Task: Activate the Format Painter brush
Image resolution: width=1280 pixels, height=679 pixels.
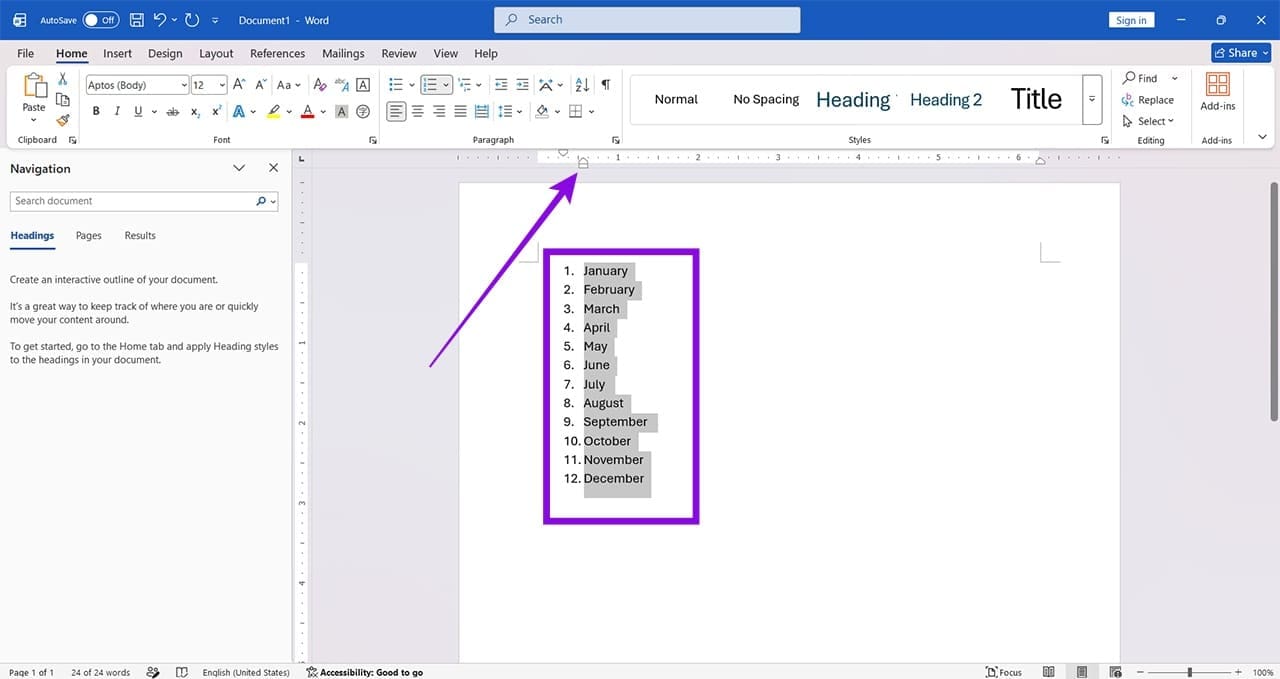Action: click(62, 119)
